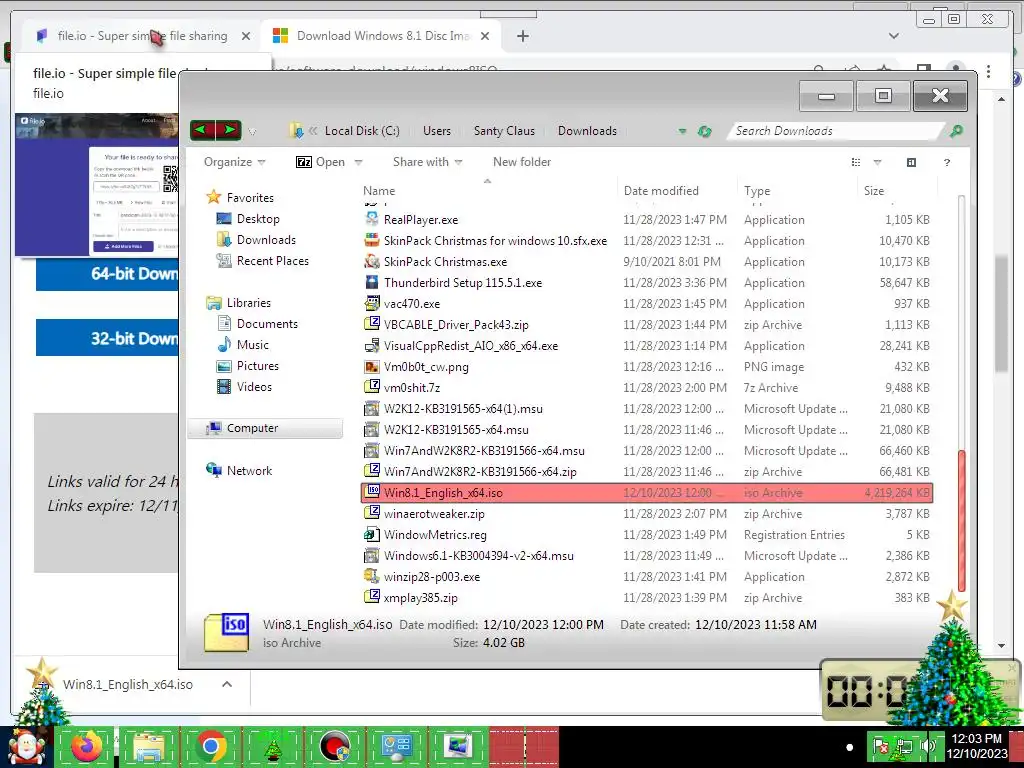Click the 7z Open button
This screenshot has height=768, width=1024.
click(321, 162)
